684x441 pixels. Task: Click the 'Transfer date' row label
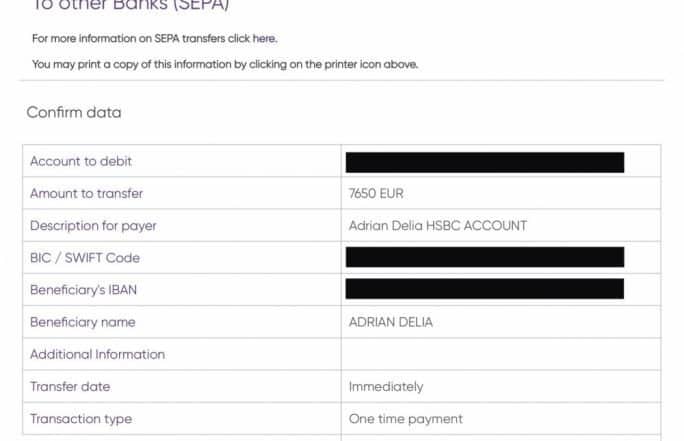click(70, 386)
